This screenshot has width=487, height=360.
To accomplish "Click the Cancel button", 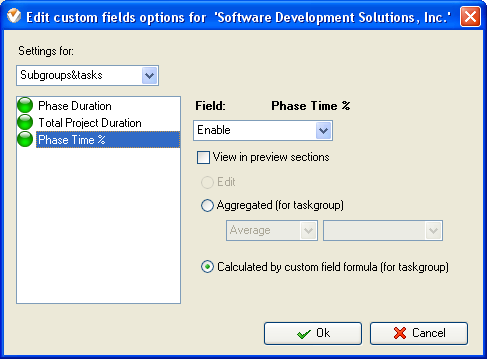I will [x=419, y=333].
